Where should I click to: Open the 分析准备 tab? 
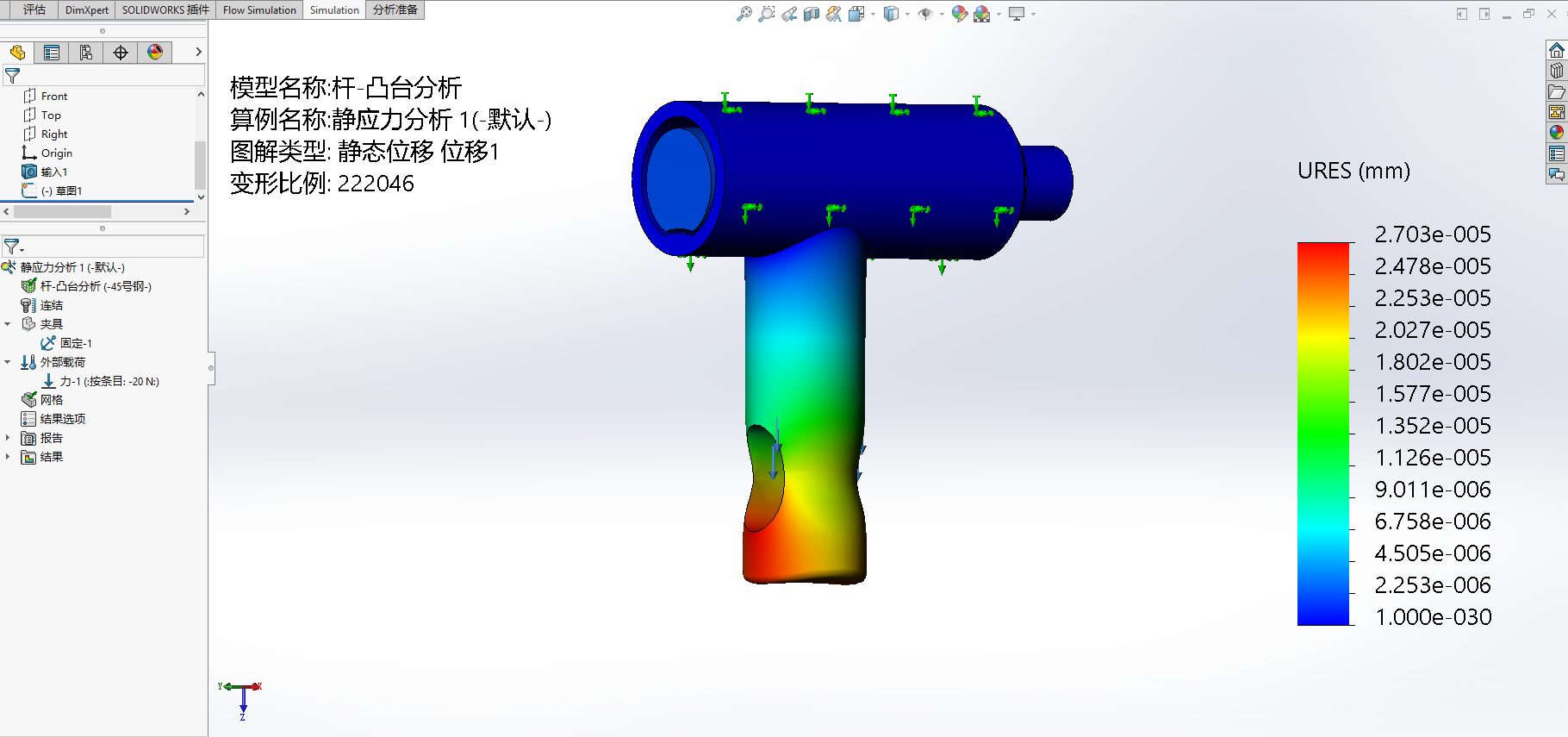tap(395, 9)
